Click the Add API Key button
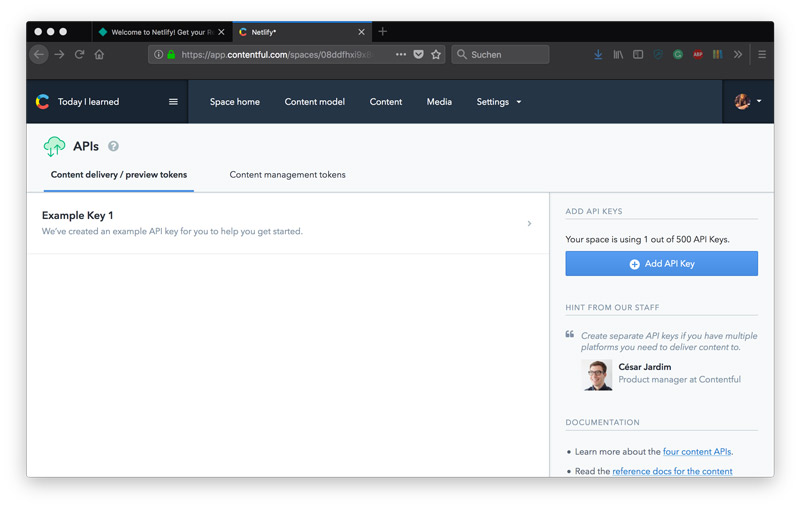 (661, 263)
